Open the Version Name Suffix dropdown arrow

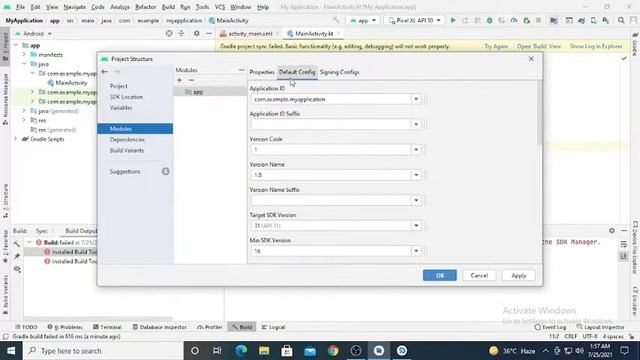[x=416, y=200]
